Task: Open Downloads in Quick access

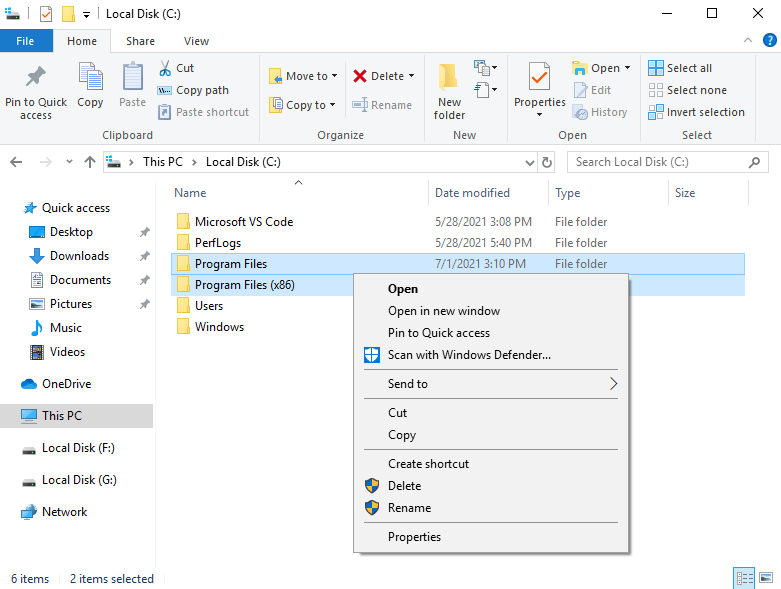Action: pos(79,256)
